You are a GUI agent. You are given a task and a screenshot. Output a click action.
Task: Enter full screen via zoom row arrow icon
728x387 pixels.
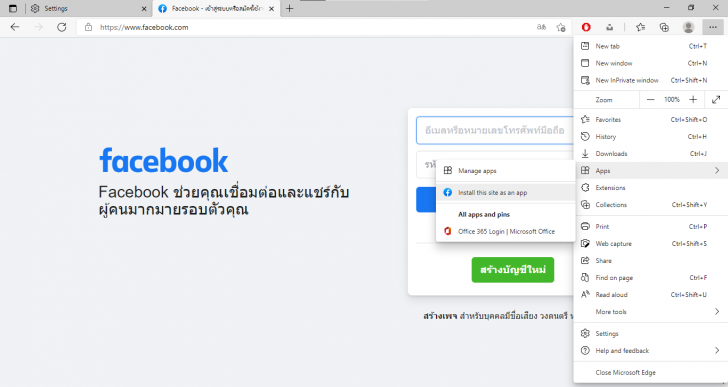pyautogui.click(x=716, y=99)
